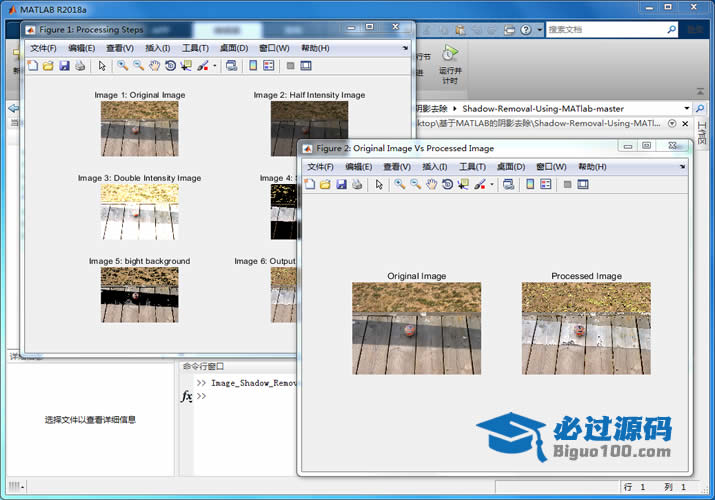Select Data Cursor tool in Figure 1
Image resolution: width=715 pixels, height=500 pixels.
click(187, 66)
